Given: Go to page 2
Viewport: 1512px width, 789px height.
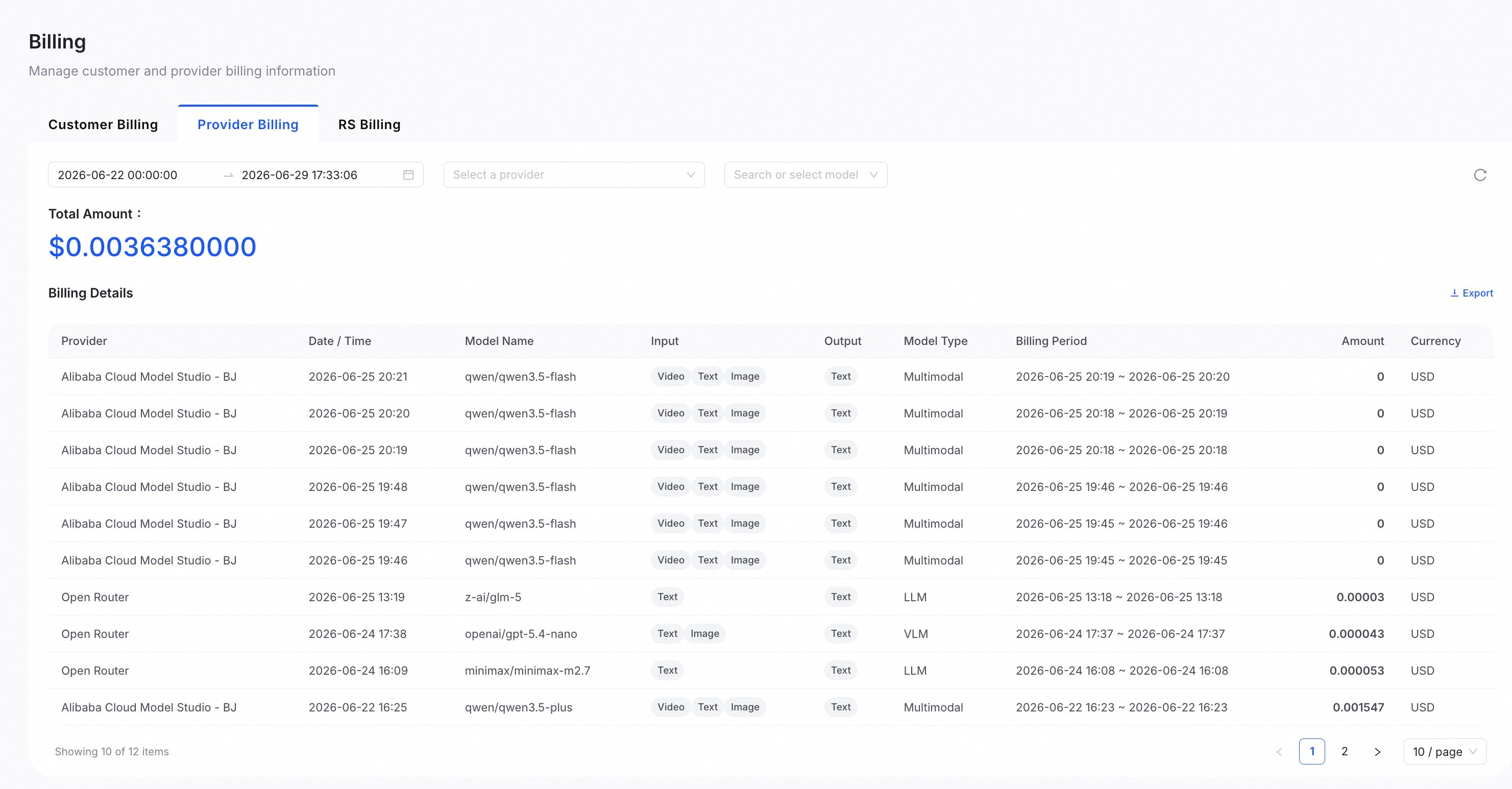Looking at the screenshot, I should [x=1344, y=751].
